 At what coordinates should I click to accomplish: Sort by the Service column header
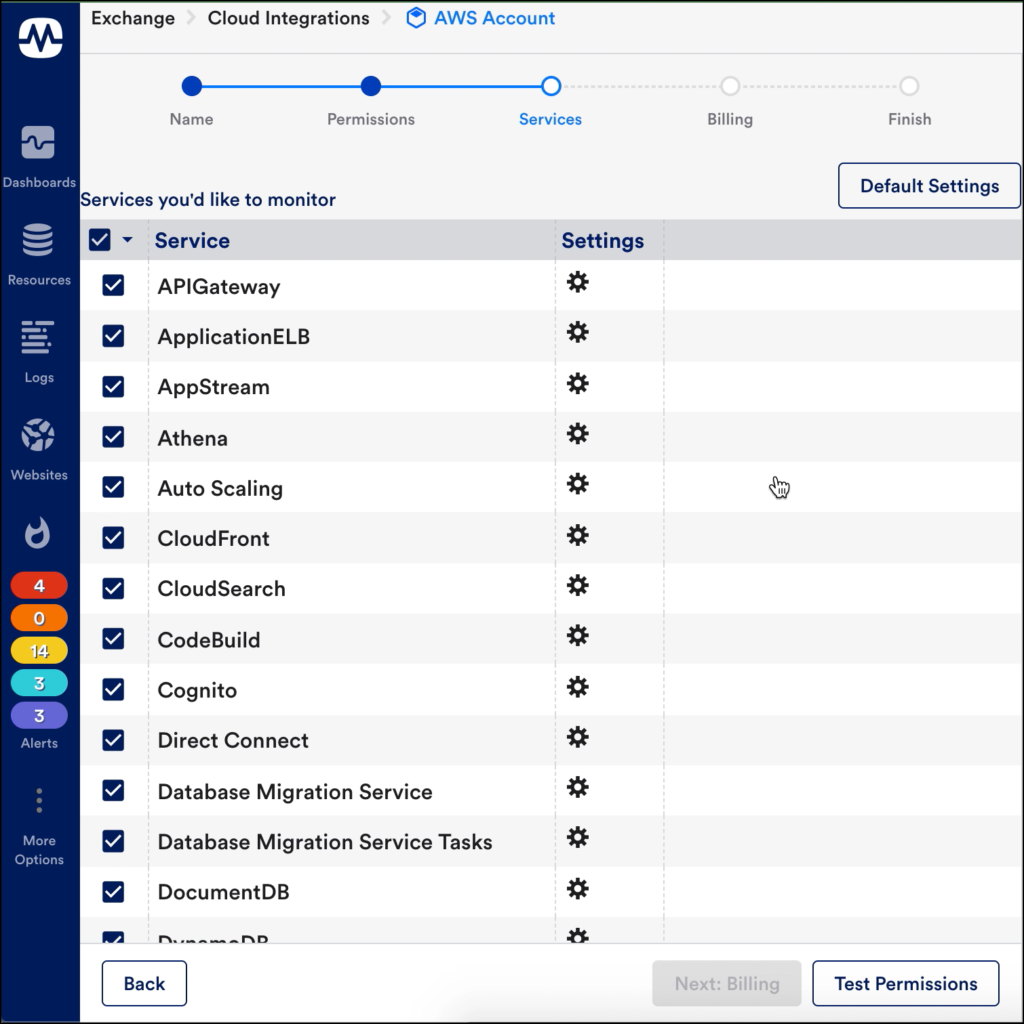pos(192,240)
